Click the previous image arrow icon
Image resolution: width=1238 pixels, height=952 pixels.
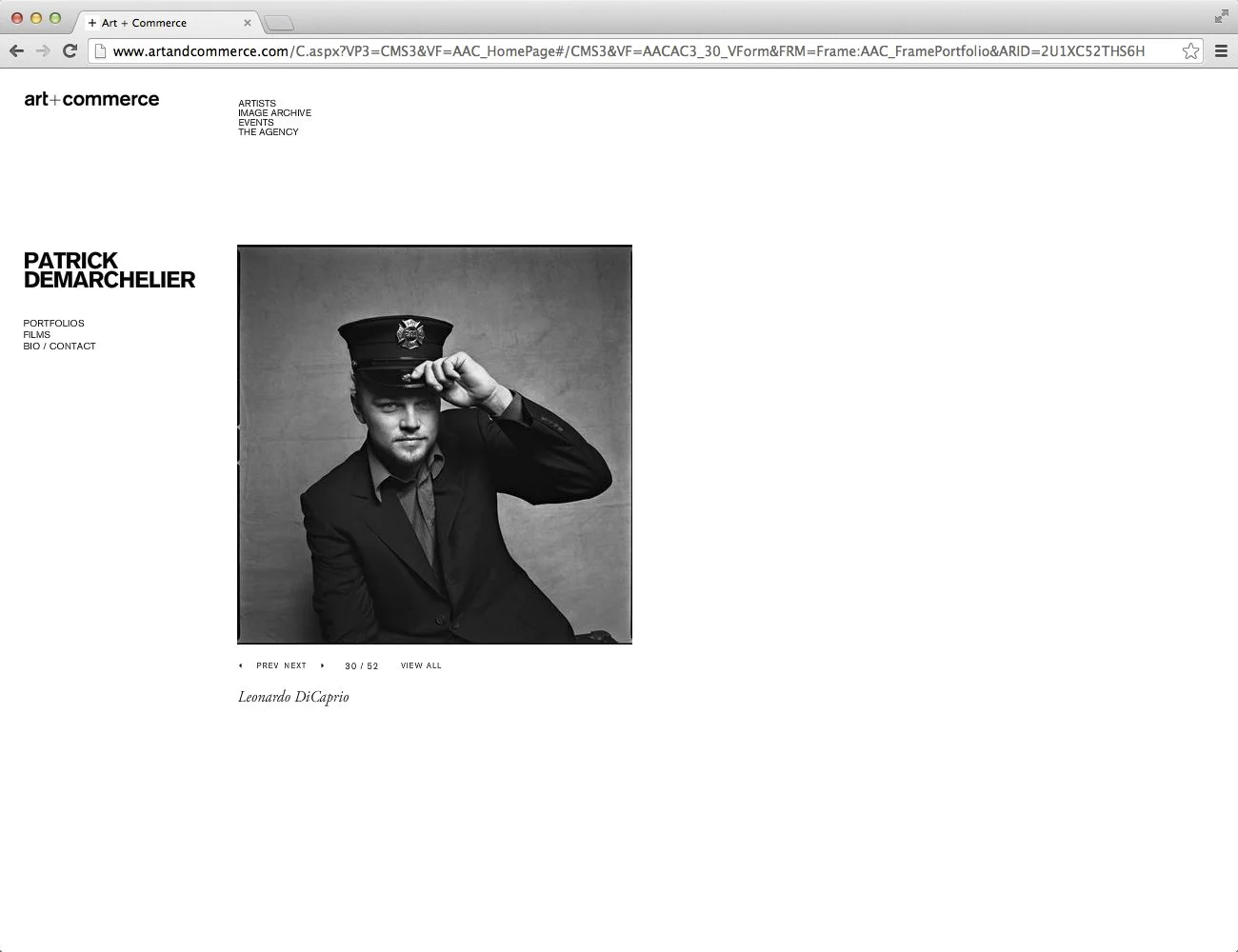(x=240, y=665)
